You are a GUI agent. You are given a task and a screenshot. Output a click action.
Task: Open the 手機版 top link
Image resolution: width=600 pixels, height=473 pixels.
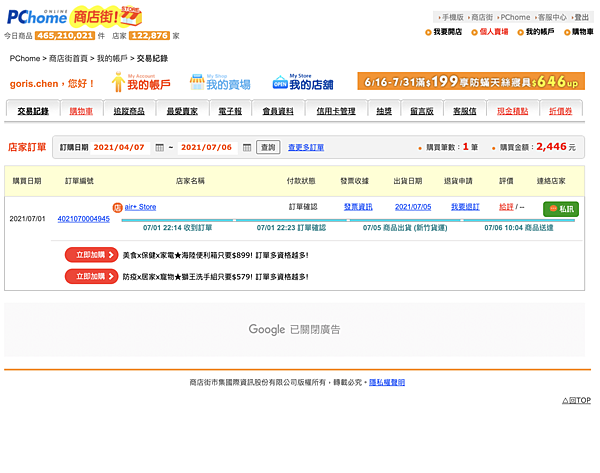453,17
